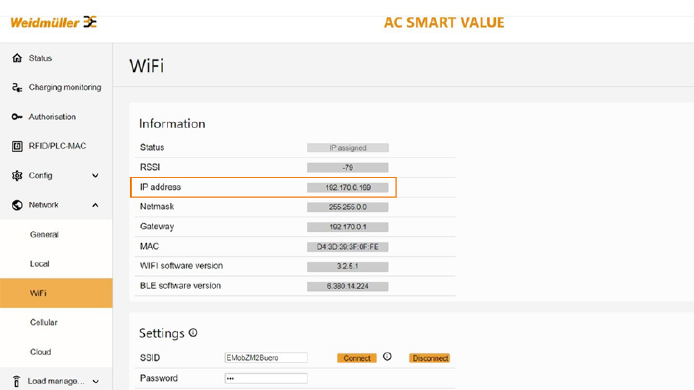This screenshot has width=694, height=390.
Task: Click the Settings section heading
Action: (162, 333)
